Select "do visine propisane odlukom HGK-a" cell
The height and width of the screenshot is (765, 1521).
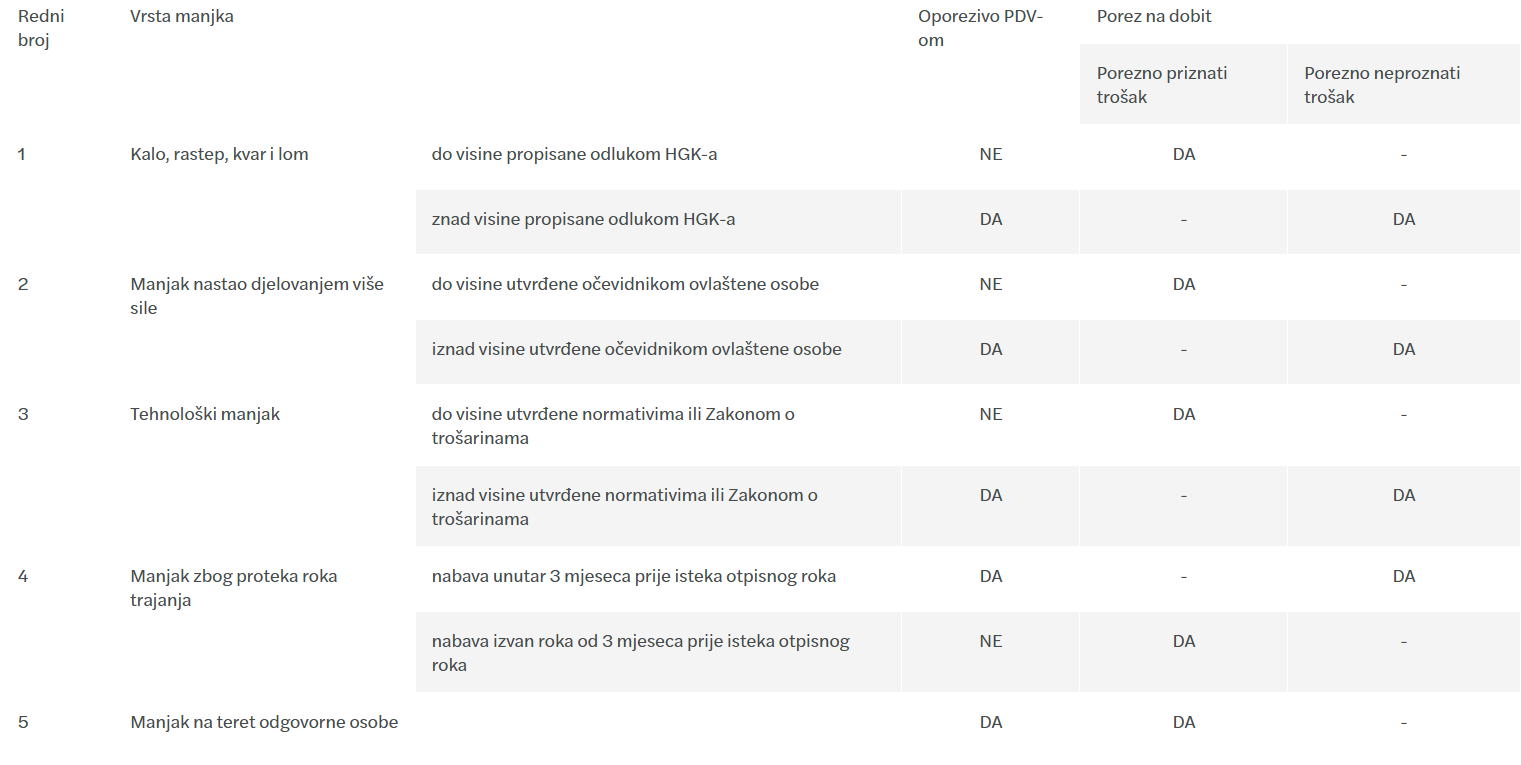pos(574,154)
